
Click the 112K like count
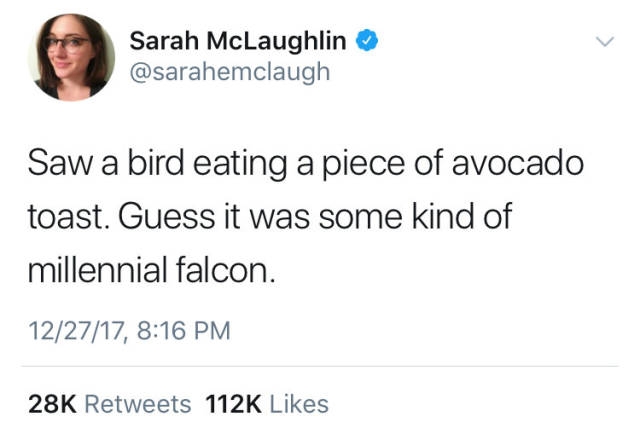232,404
